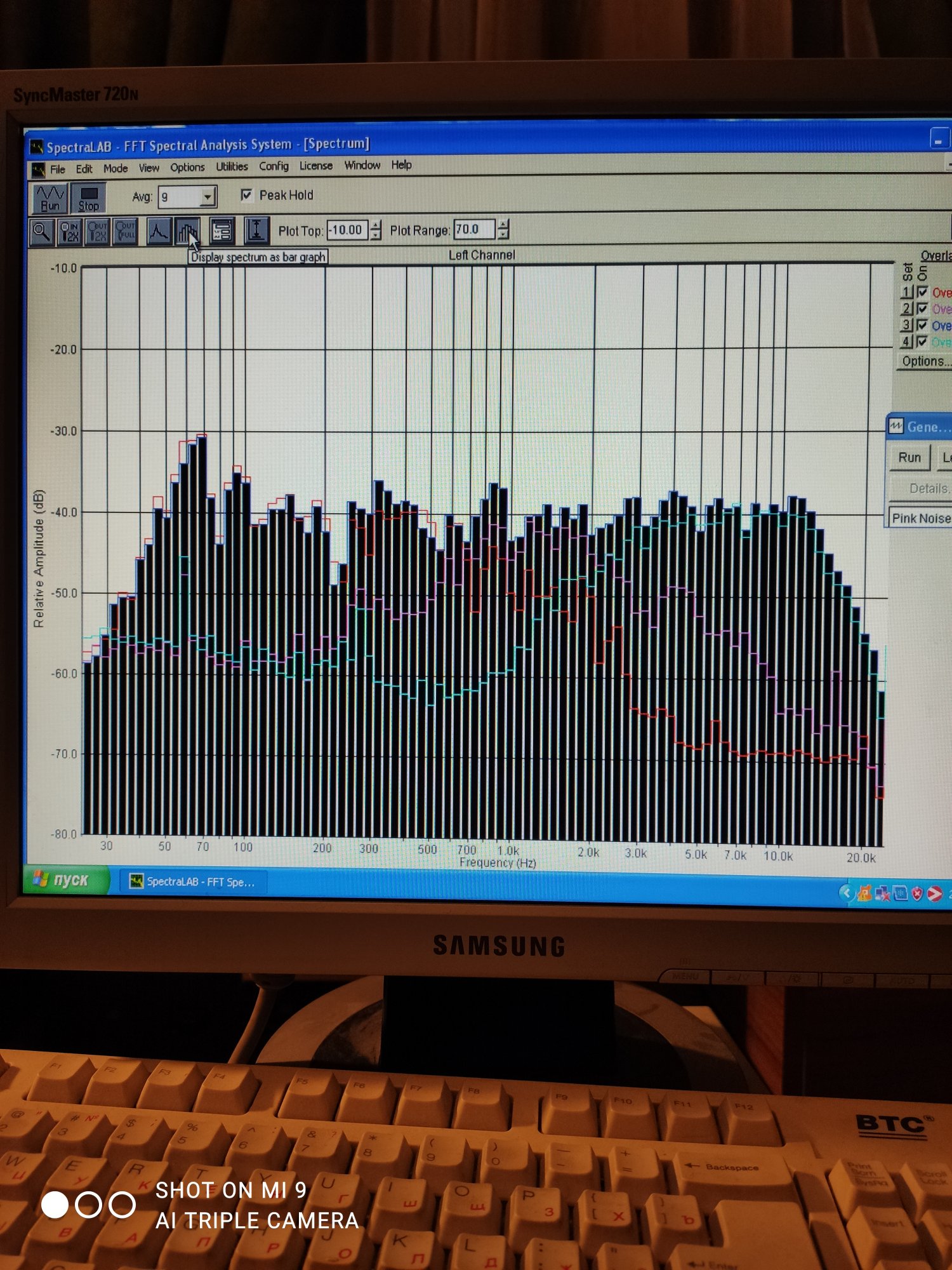
Task: Click the SpectraLAB title bar icon
Action: pyautogui.click(x=37, y=148)
